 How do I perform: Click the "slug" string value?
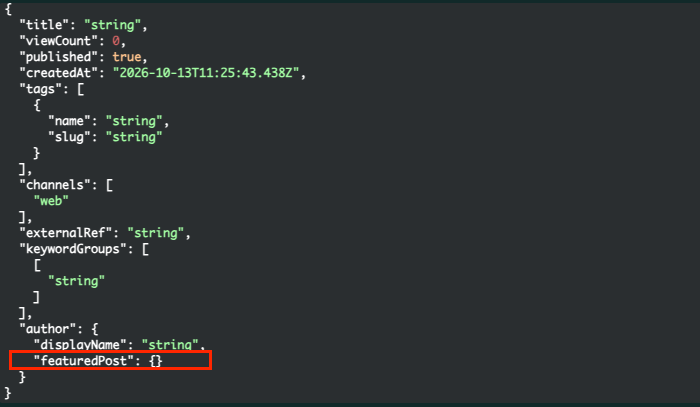pyautogui.click(x=134, y=137)
